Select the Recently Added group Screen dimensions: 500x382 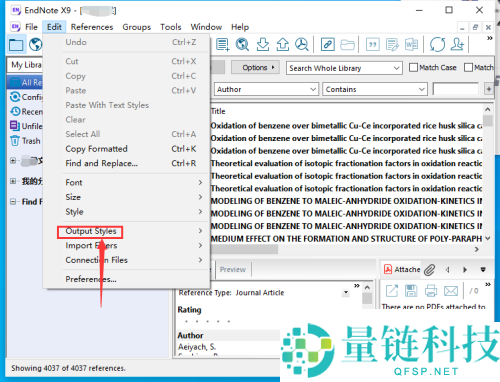click(26, 112)
